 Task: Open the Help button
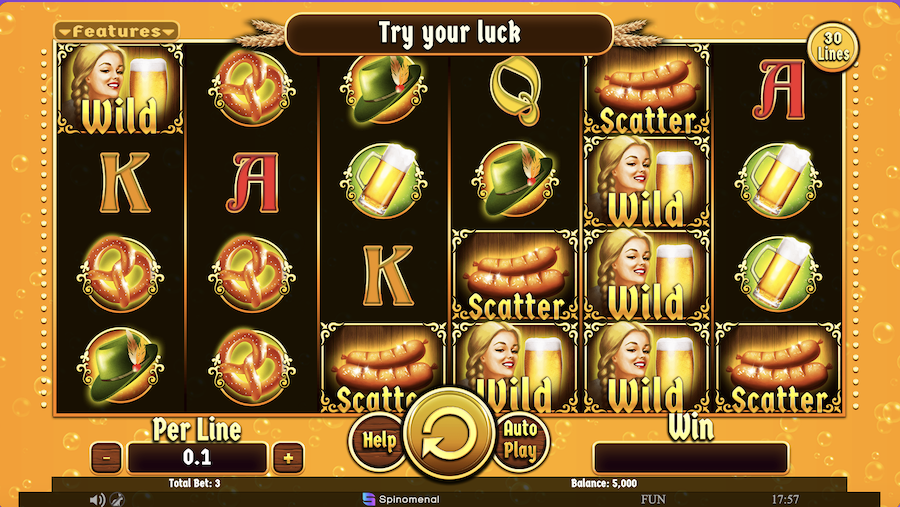(378, 441)
